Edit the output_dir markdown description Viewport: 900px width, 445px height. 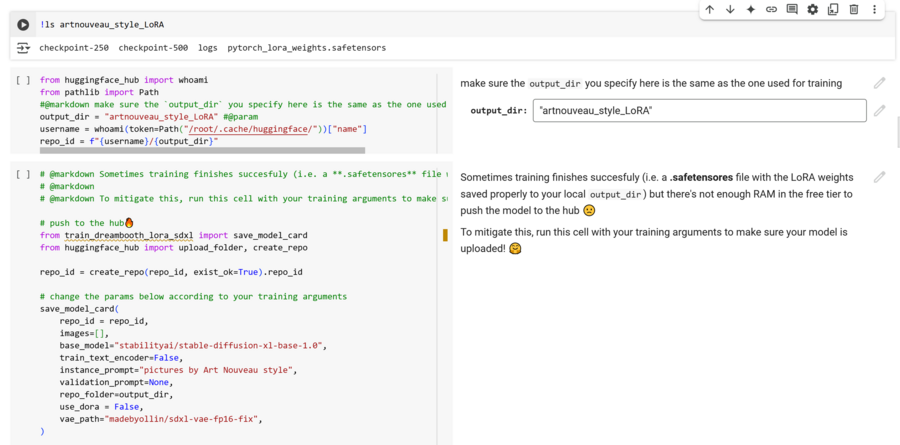879,83
